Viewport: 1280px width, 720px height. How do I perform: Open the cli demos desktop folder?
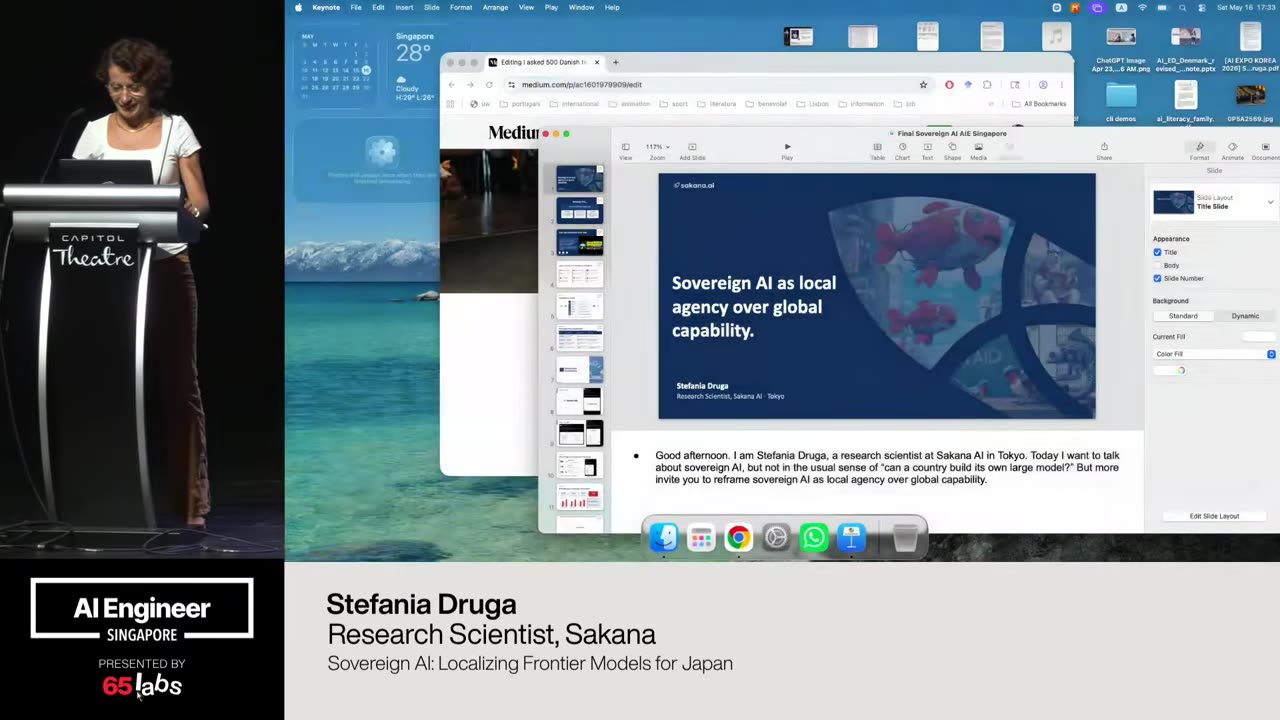click(x=1121, y=102)
